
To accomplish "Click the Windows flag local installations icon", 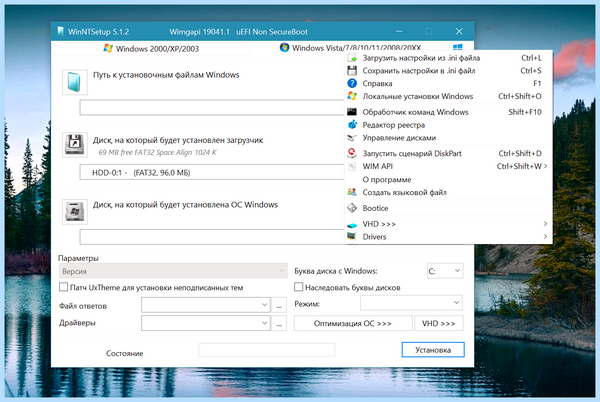I will [352, 96].
